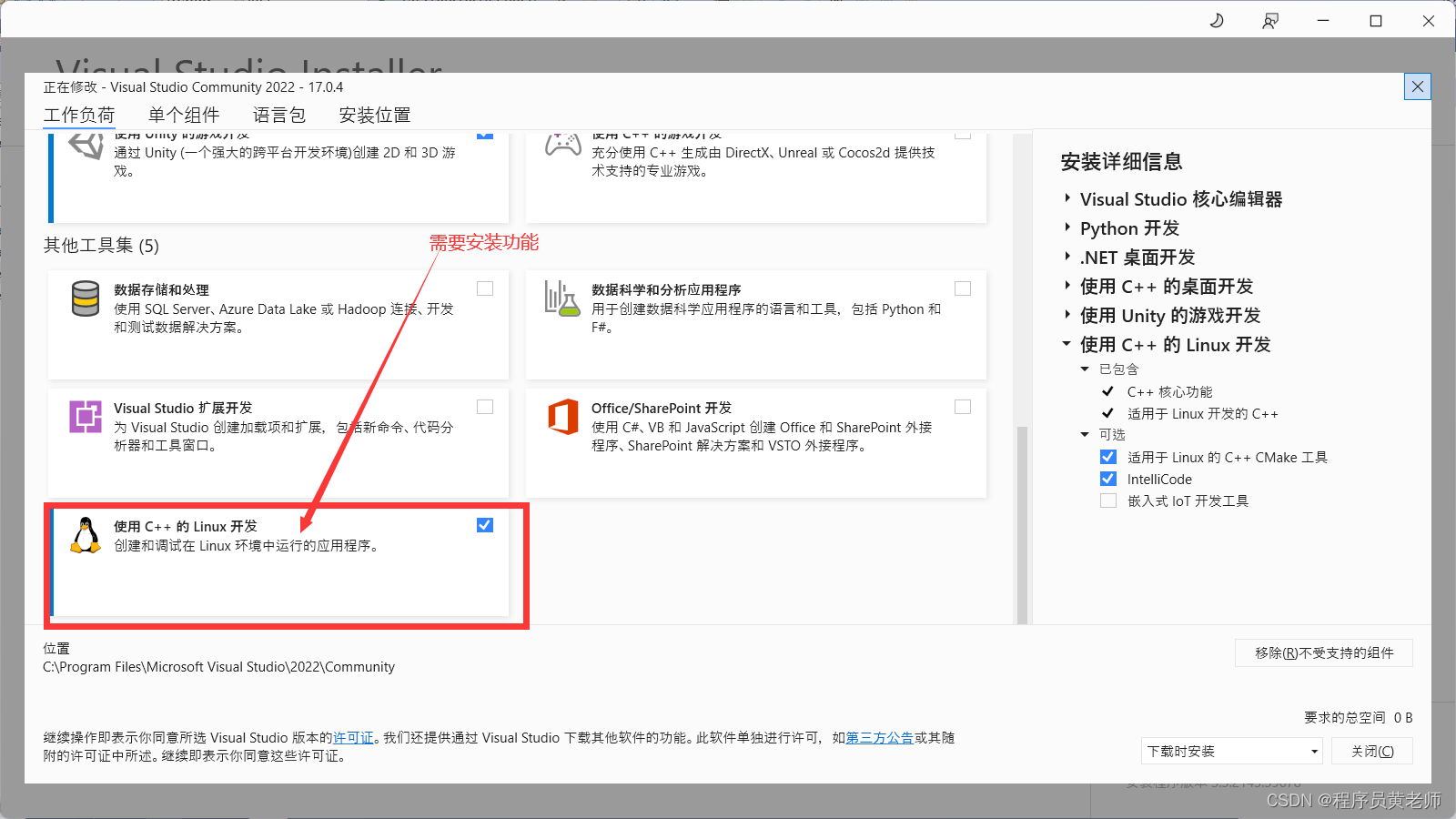
Task: Open the 下载时安装 install mode dropdown
Action: pos(1232,751)
